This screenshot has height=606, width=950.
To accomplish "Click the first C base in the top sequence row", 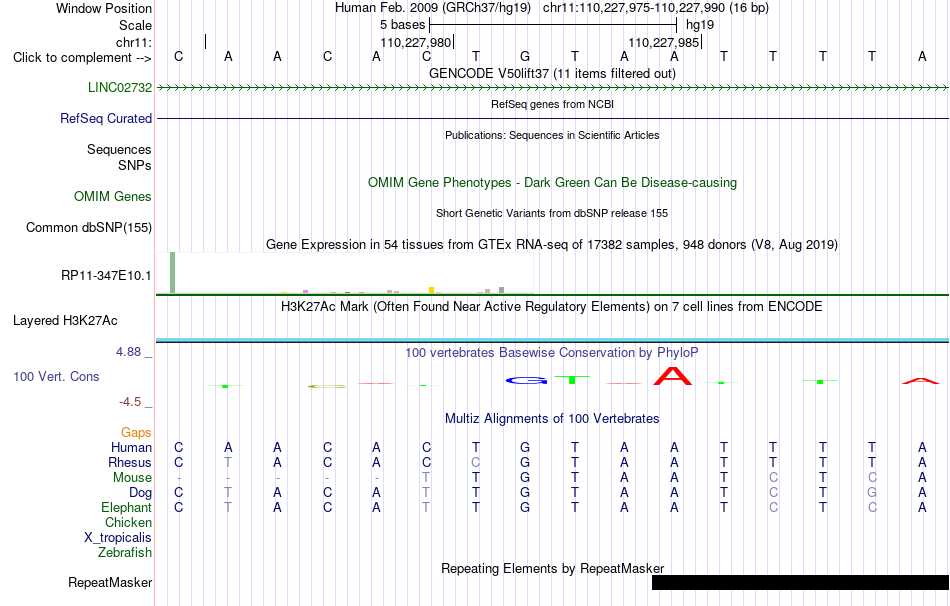I will (x=178, y=56).
